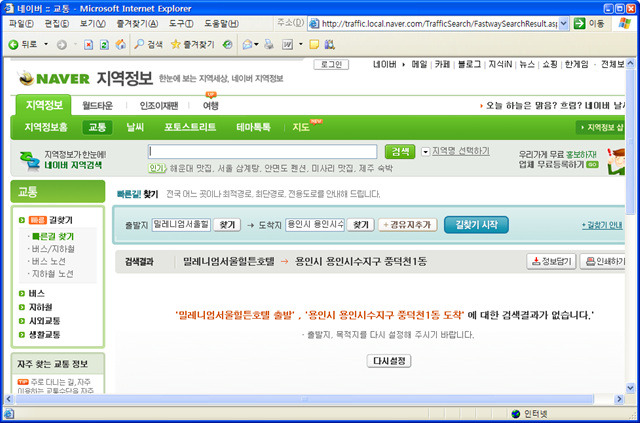Click the local search text box
This screenshot has width=640, height=423.
pyautogui.click(x=262, y=152)
